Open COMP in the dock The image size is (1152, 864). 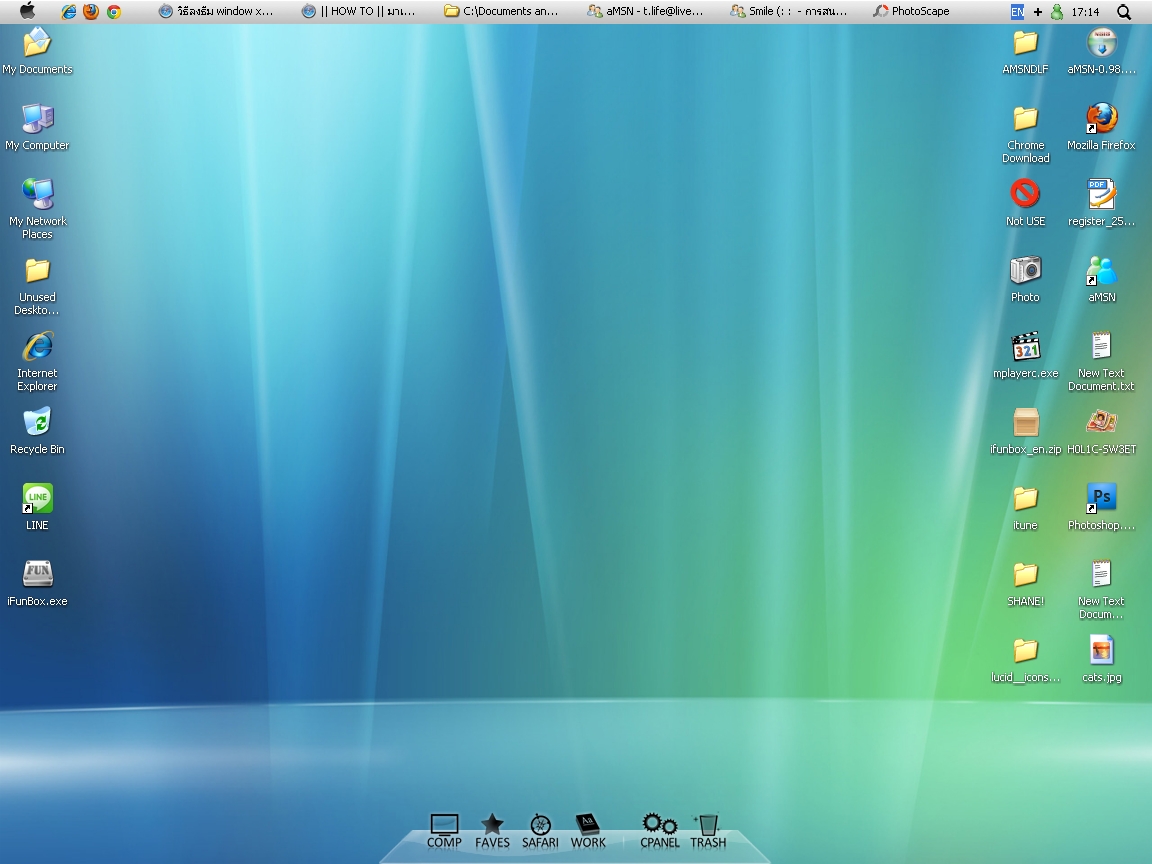click(x=444, y=831)
